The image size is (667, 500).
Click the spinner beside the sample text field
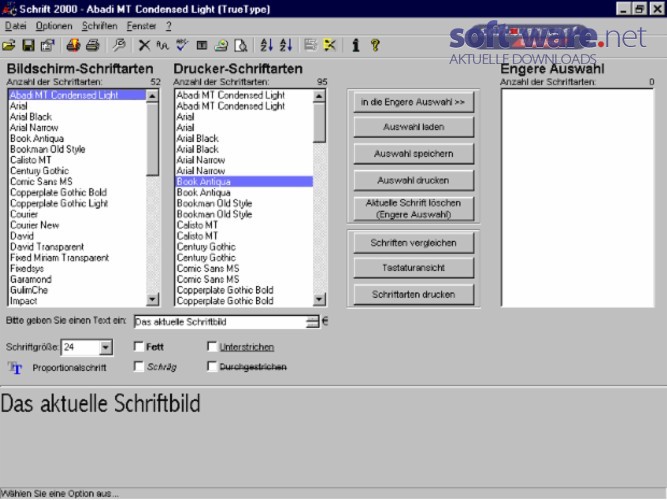(312, 322)
